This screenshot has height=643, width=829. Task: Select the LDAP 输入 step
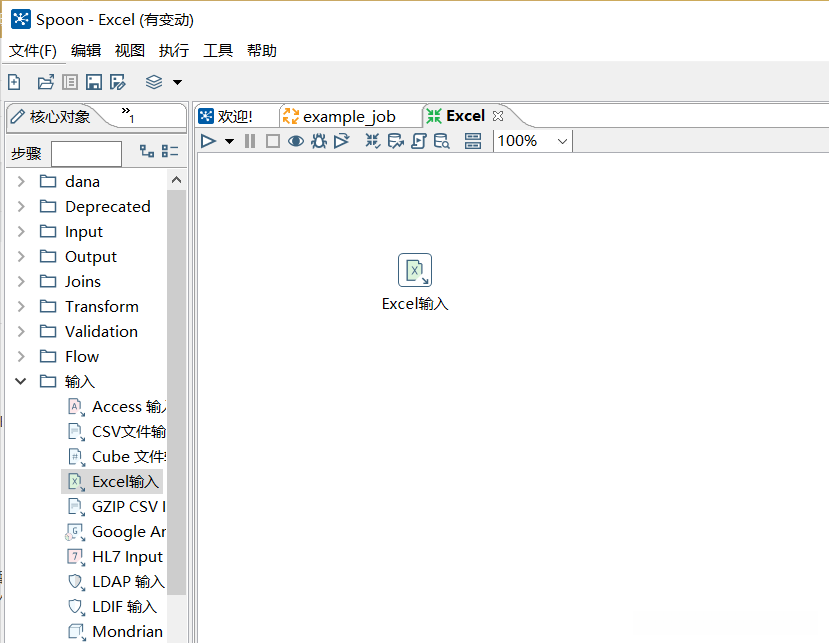[x=116, y=582]
